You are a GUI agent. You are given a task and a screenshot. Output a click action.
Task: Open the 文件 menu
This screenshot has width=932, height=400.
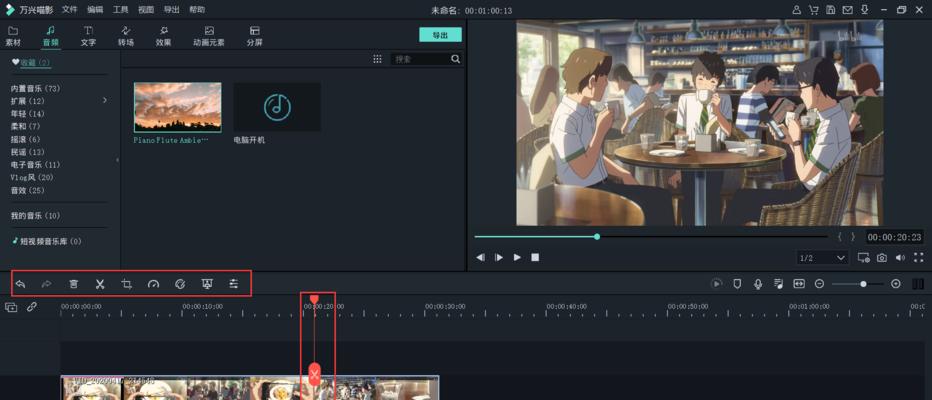tap(70, 10)
